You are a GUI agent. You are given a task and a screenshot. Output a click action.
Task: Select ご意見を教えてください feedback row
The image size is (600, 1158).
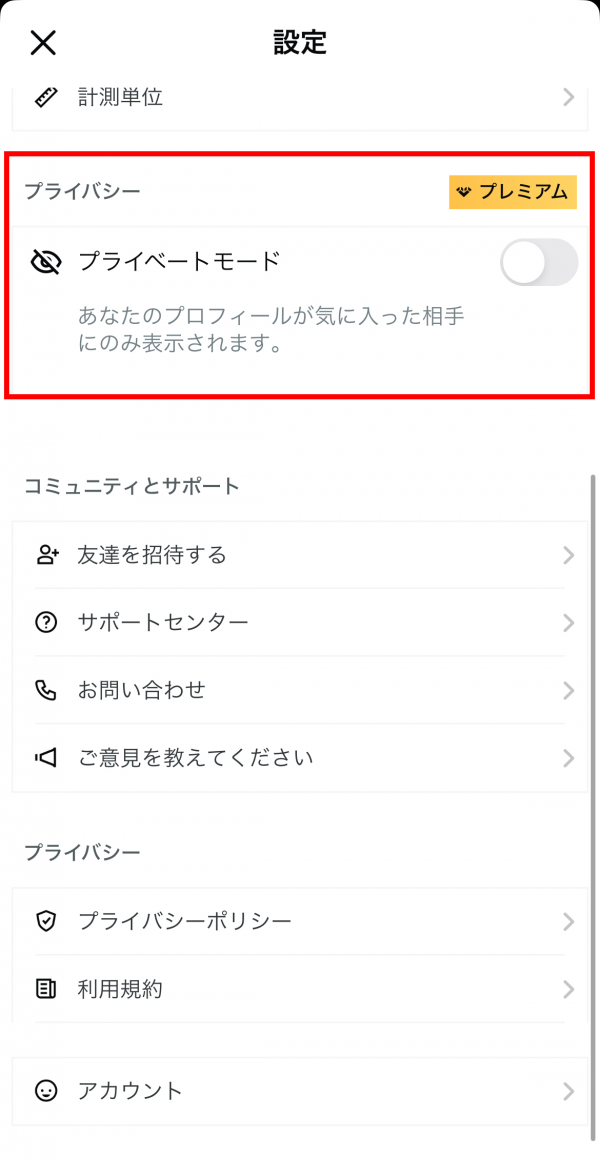196,758
